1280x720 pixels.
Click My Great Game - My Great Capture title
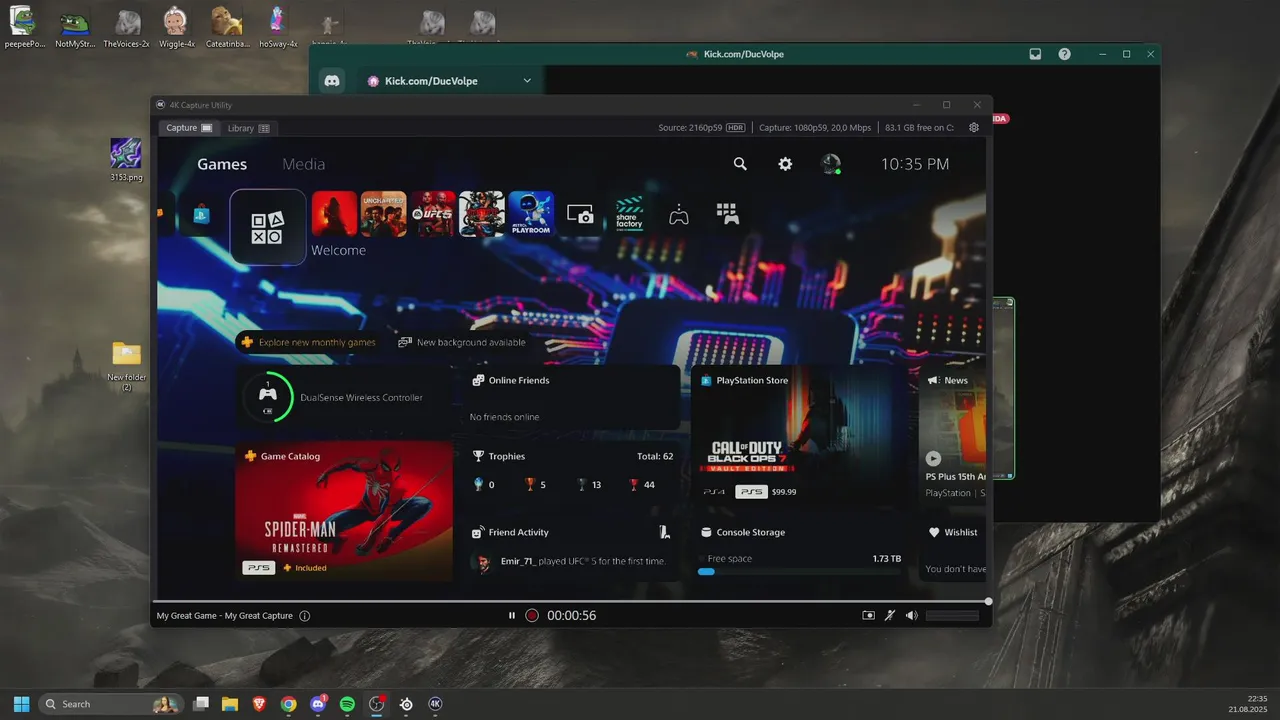pyautogui.click(x=225, y=616)
